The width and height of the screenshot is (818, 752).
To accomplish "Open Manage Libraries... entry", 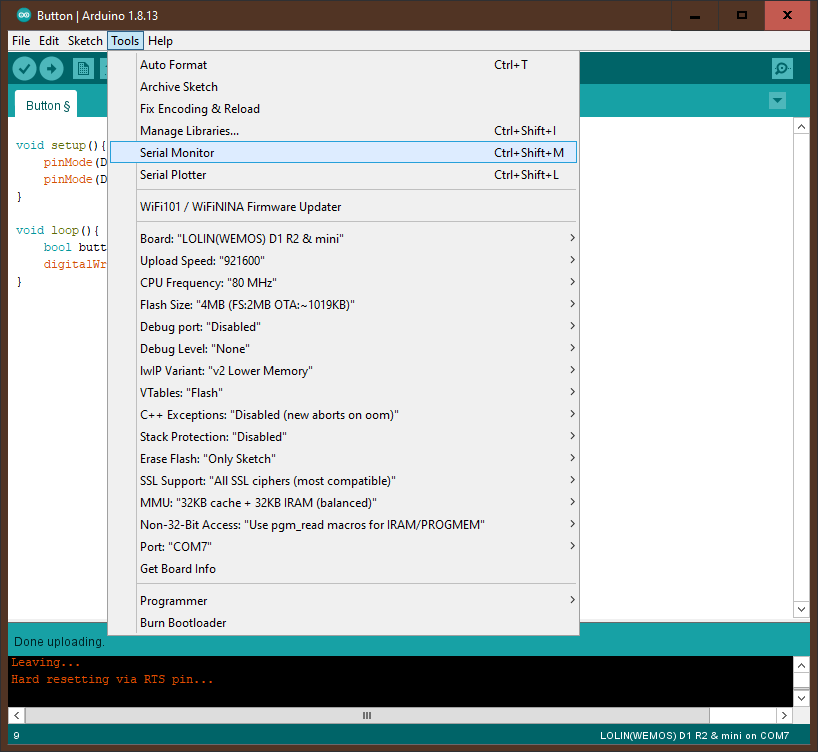I will pos(343,130).
